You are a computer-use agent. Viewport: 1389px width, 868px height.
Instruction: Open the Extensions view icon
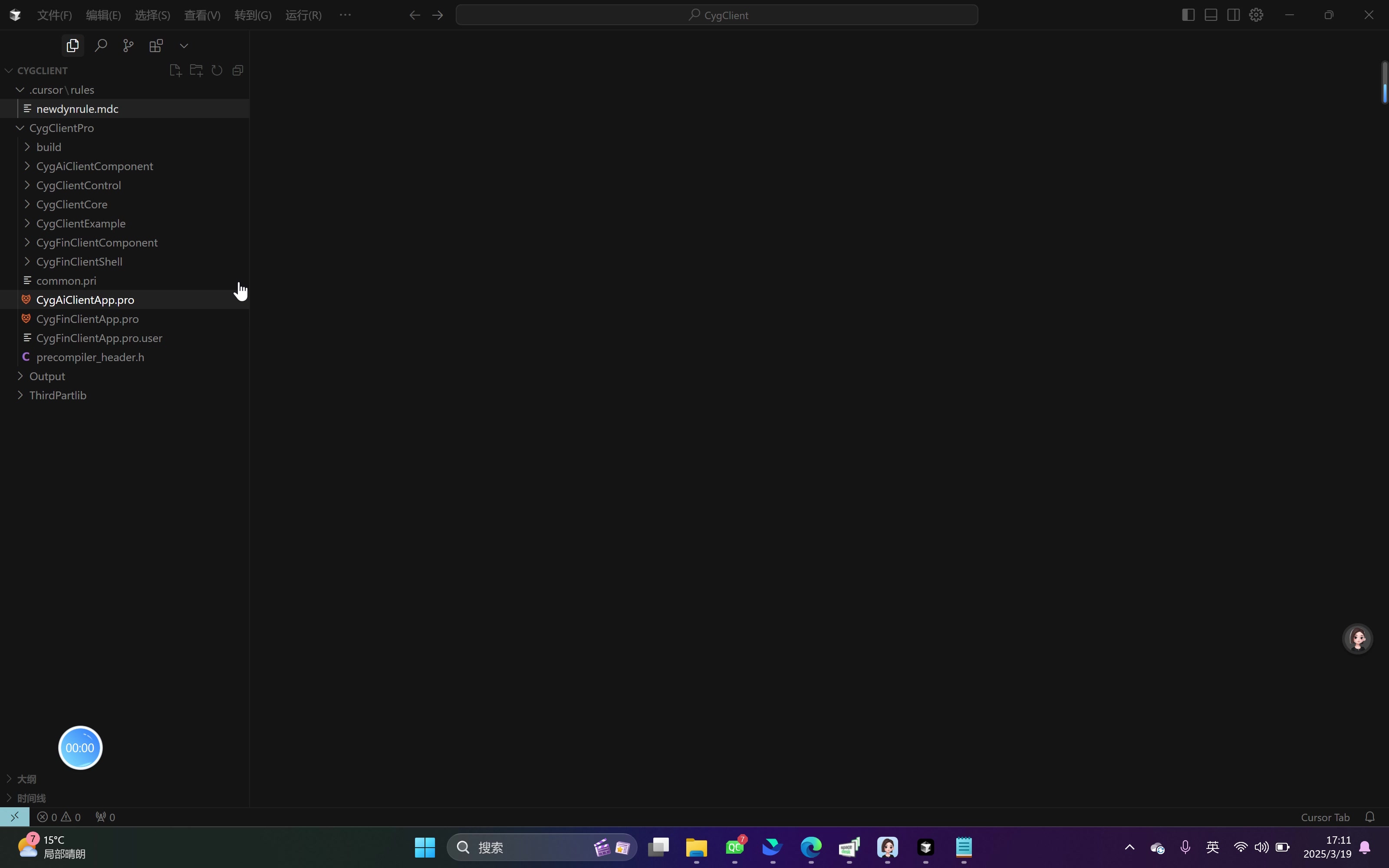[156, 45]
